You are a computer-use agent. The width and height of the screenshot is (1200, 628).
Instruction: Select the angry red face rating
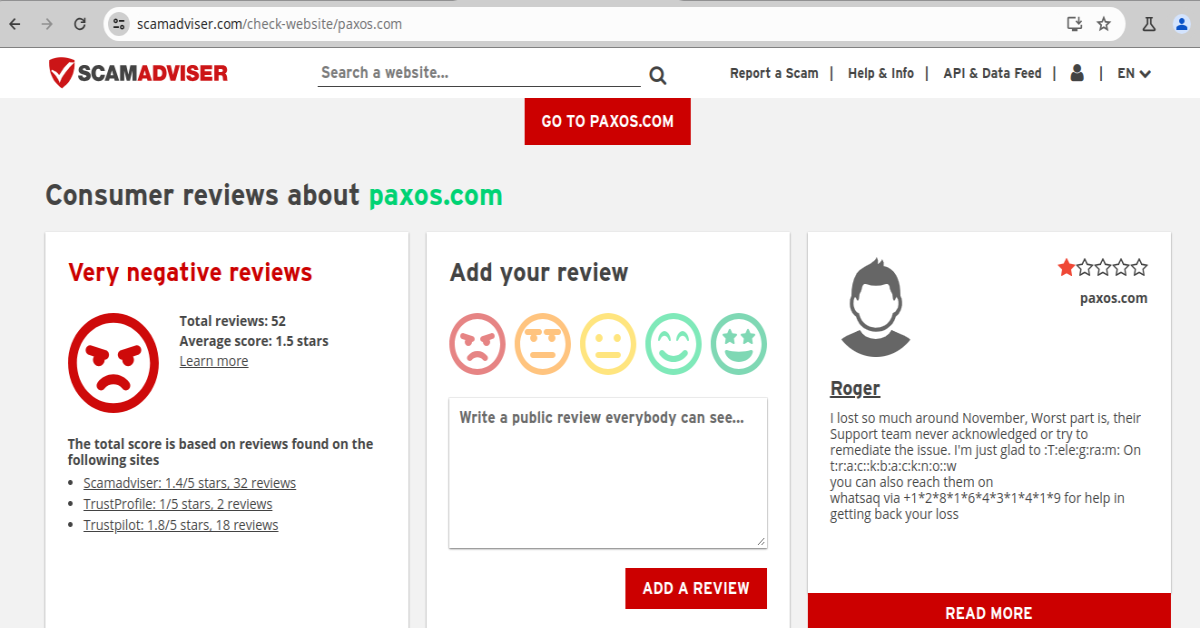478,343
